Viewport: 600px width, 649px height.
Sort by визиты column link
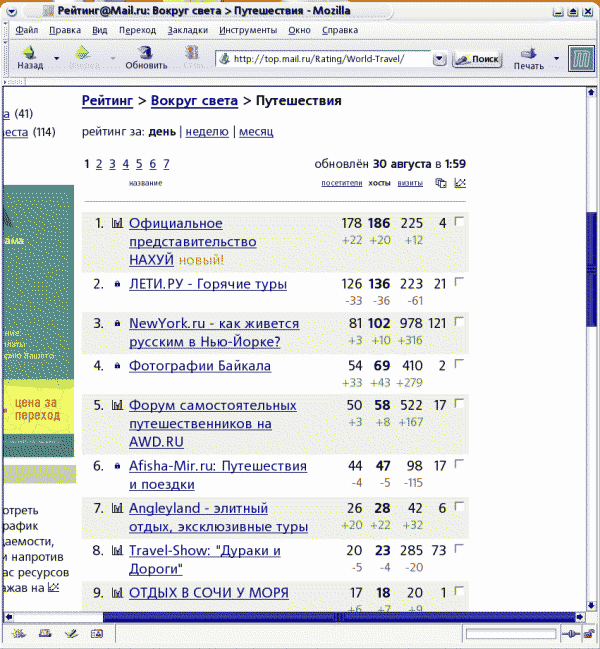click(x=410, y=183)
